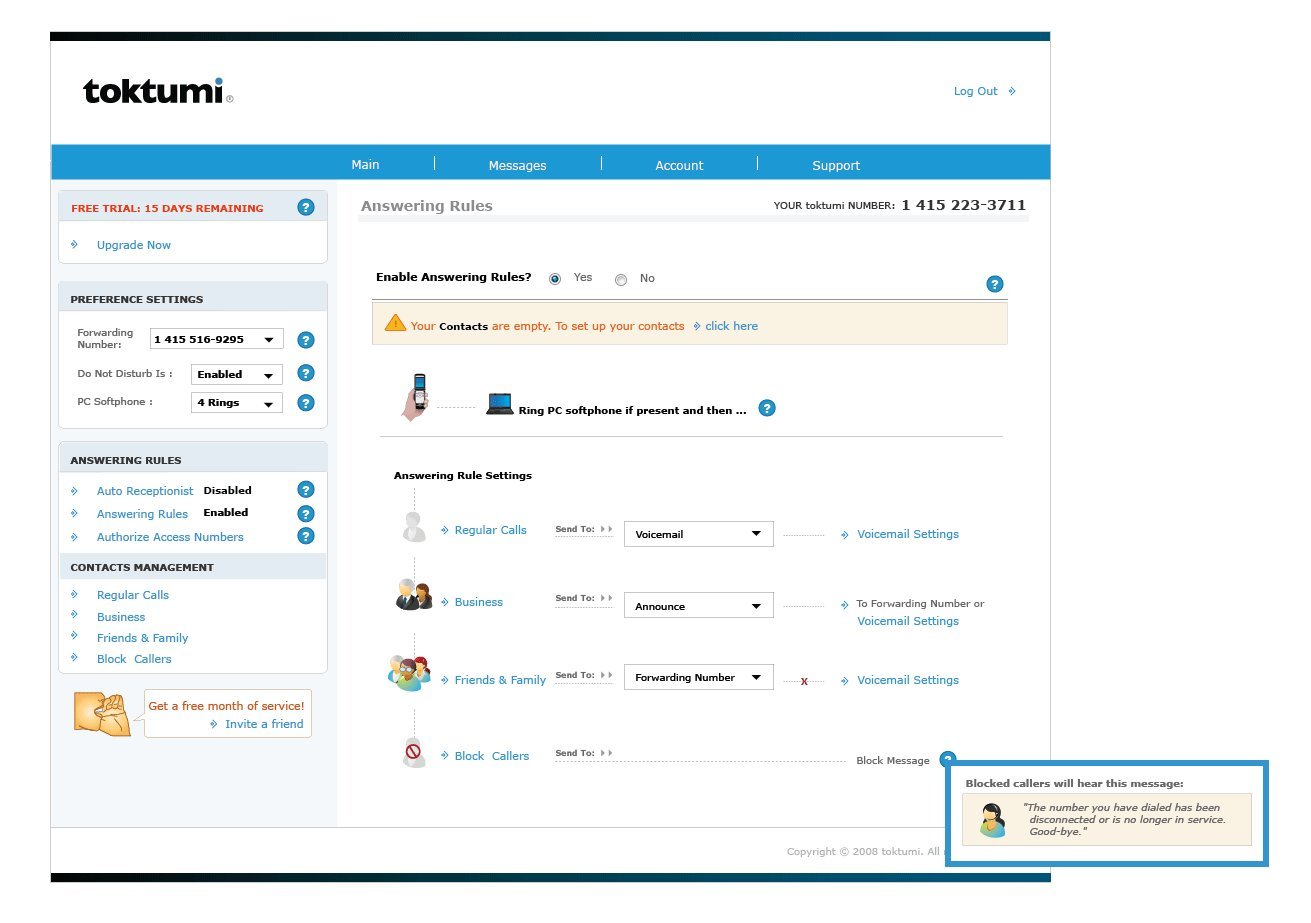The width and height of the screenshot is (1311, 923).
Task: Click Business link in Answering Rule Settings
Action: 479,602
